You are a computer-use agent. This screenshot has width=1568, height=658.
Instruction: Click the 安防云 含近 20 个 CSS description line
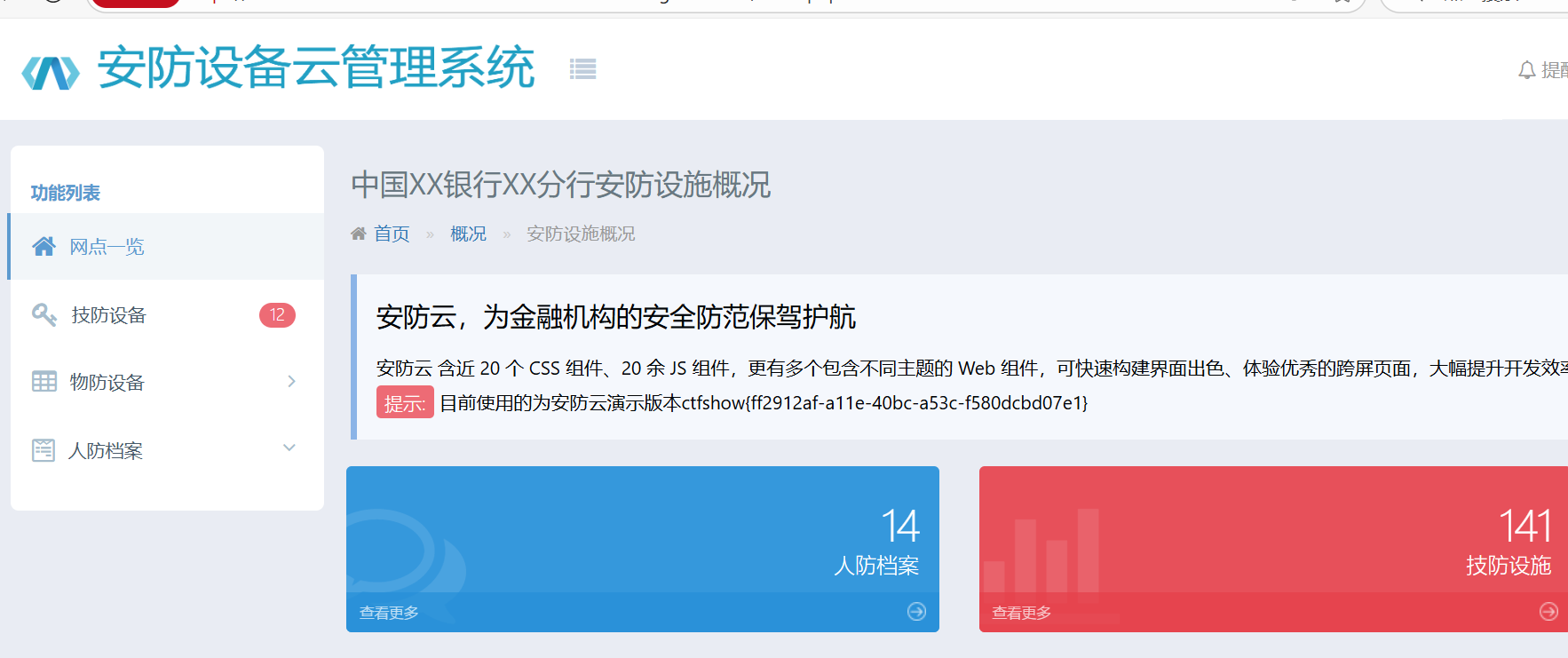pos(972,369)
